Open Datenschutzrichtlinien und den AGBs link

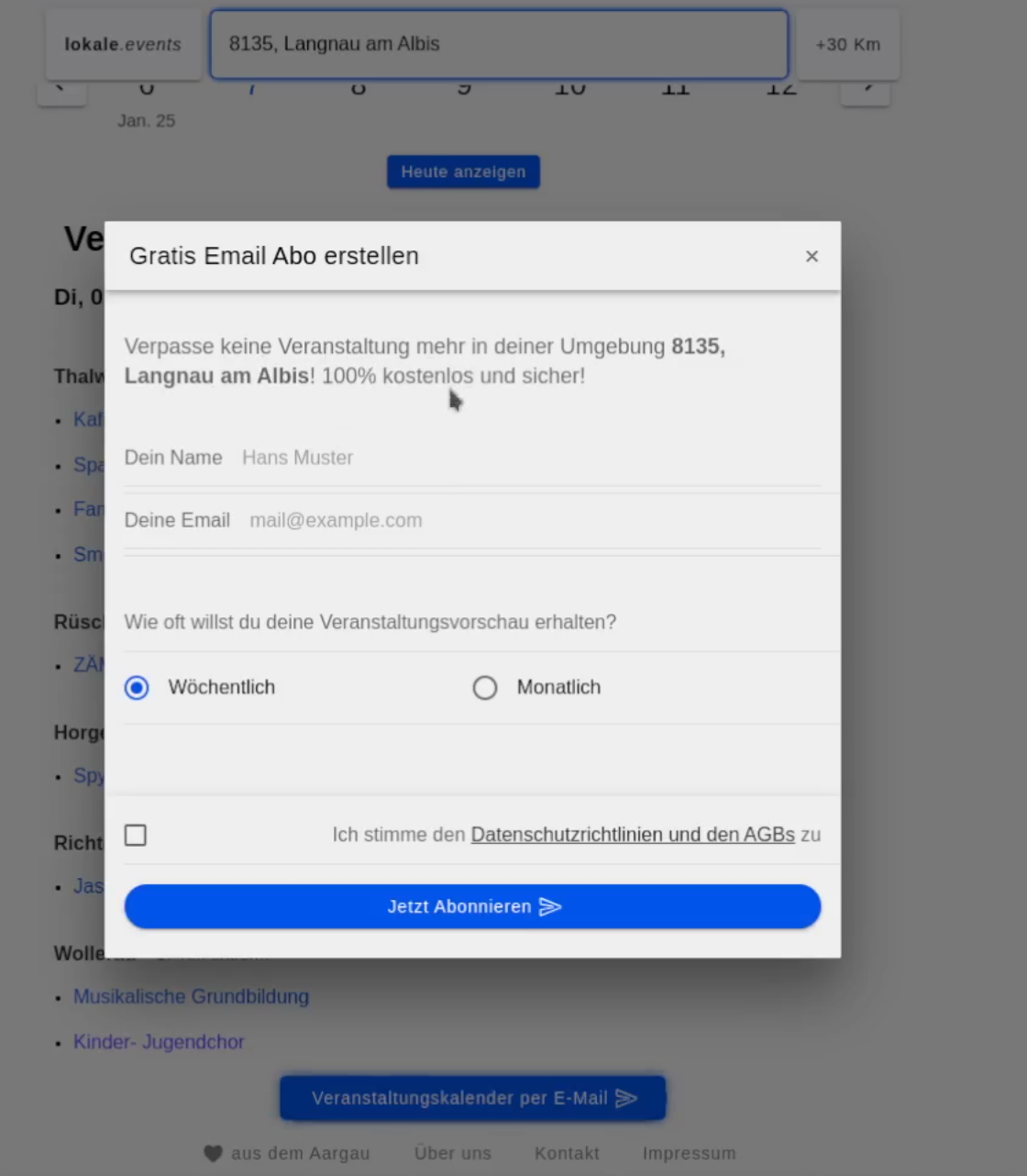pos(632,835)
